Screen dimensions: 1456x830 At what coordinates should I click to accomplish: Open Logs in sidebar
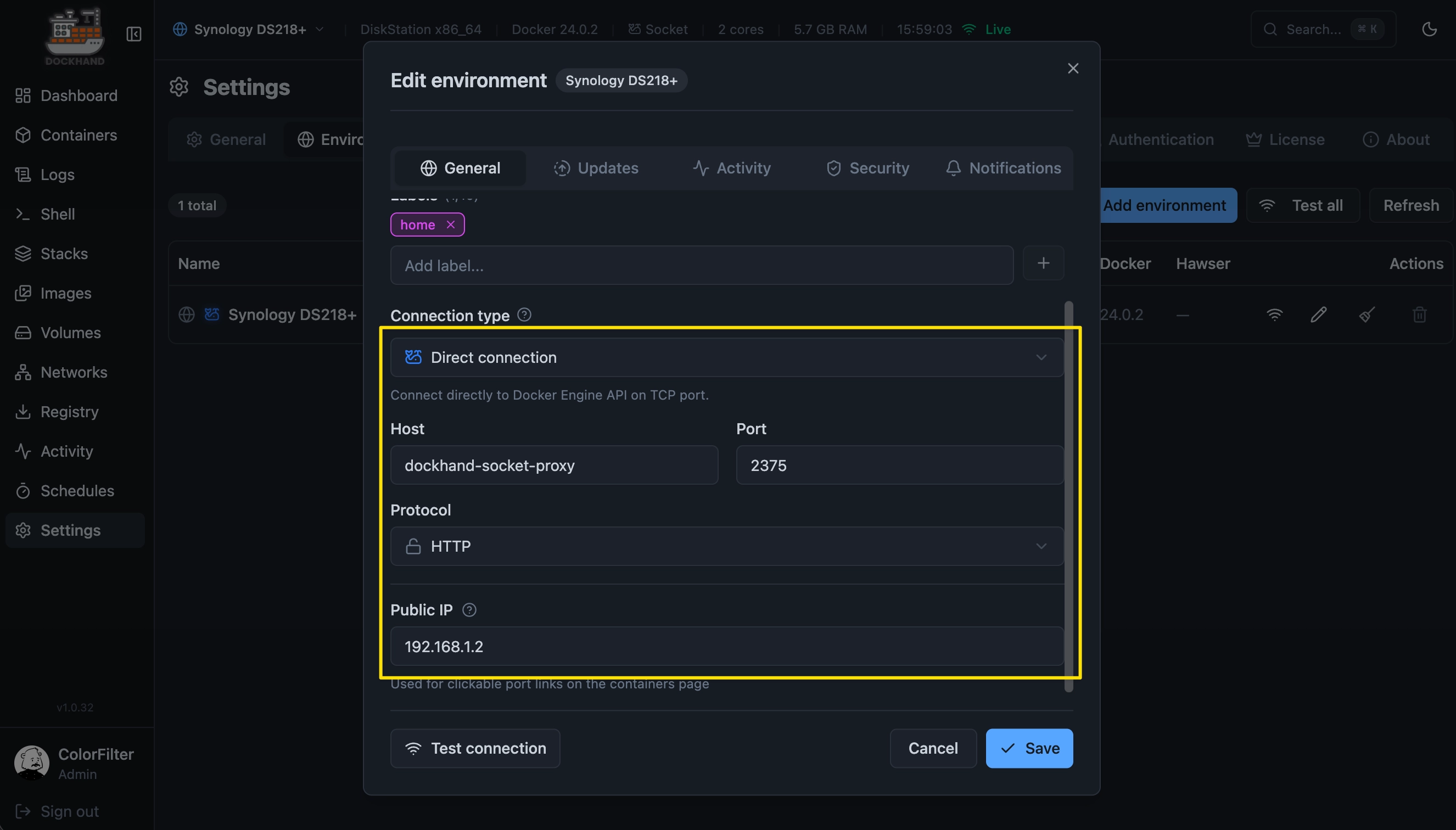point(75,175)
